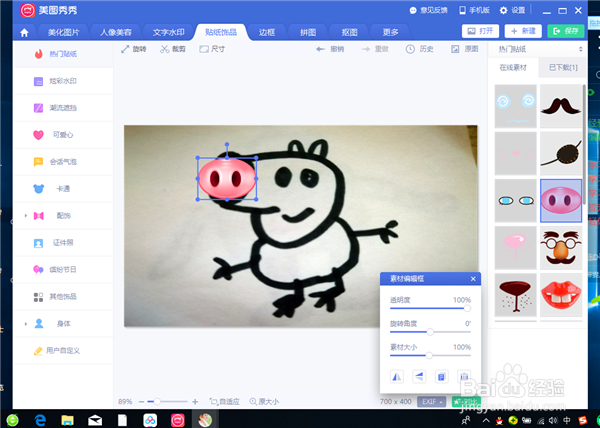Open Edge browser in the taskbar
This screenshot has width=600, height=428.
click(x=40, y=420)
